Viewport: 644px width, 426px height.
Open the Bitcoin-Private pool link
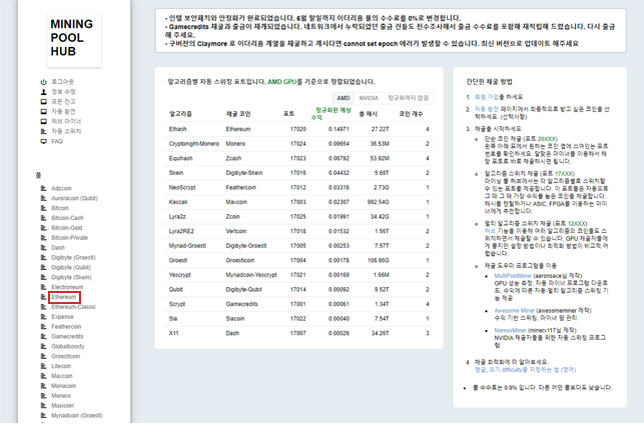click(69, 237)
